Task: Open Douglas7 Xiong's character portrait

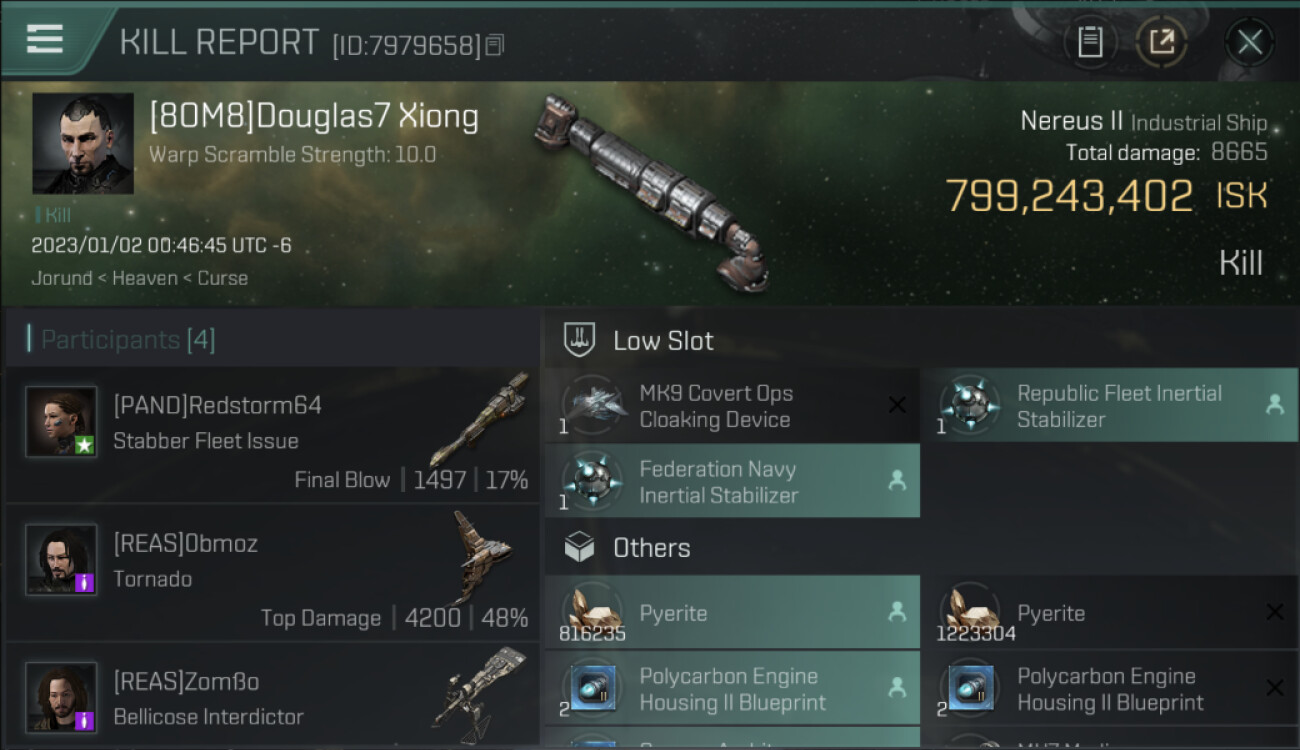Action: coord(83,144)
